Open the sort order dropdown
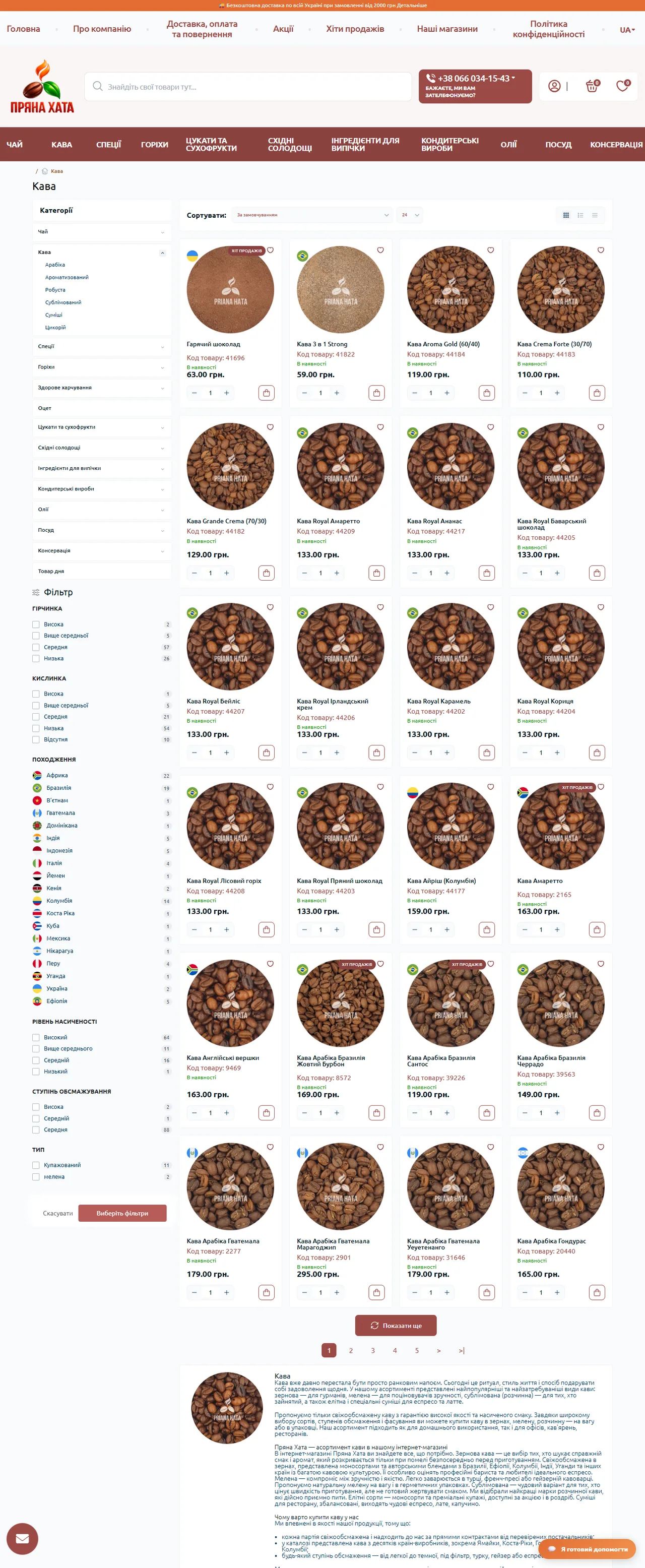 (313, 215)
